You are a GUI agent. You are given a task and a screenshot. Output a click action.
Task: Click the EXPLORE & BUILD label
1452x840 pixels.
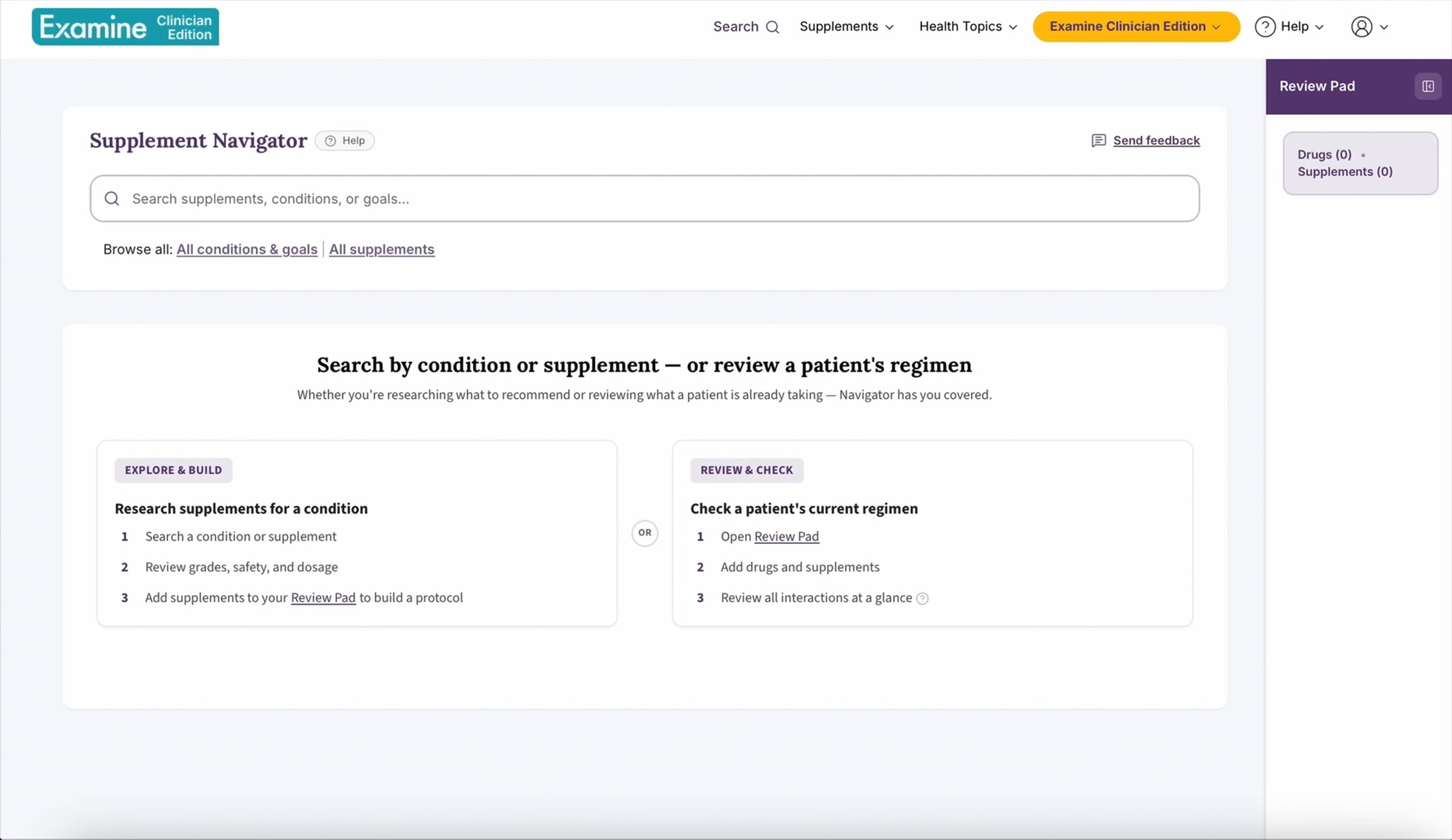click(x=174, y=470)
